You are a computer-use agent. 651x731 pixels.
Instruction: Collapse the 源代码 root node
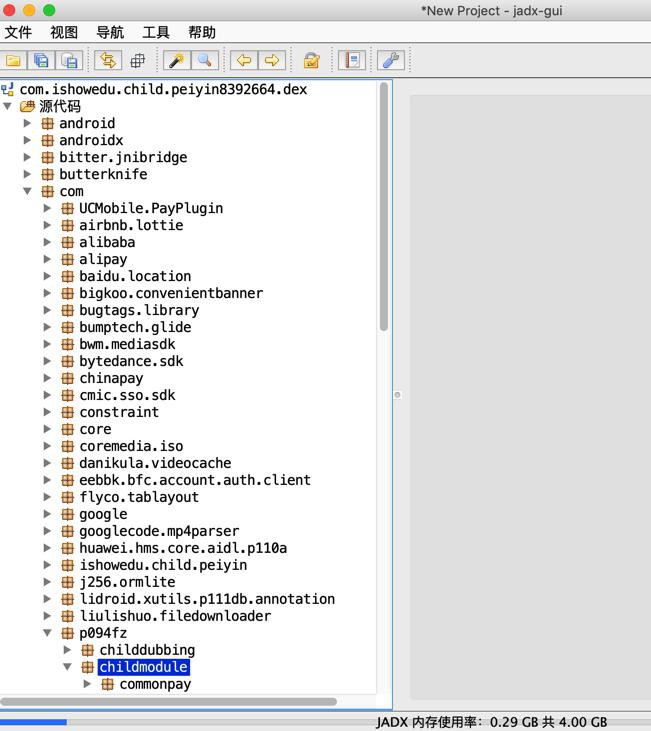pyautogui.click(x=7, y=106)
